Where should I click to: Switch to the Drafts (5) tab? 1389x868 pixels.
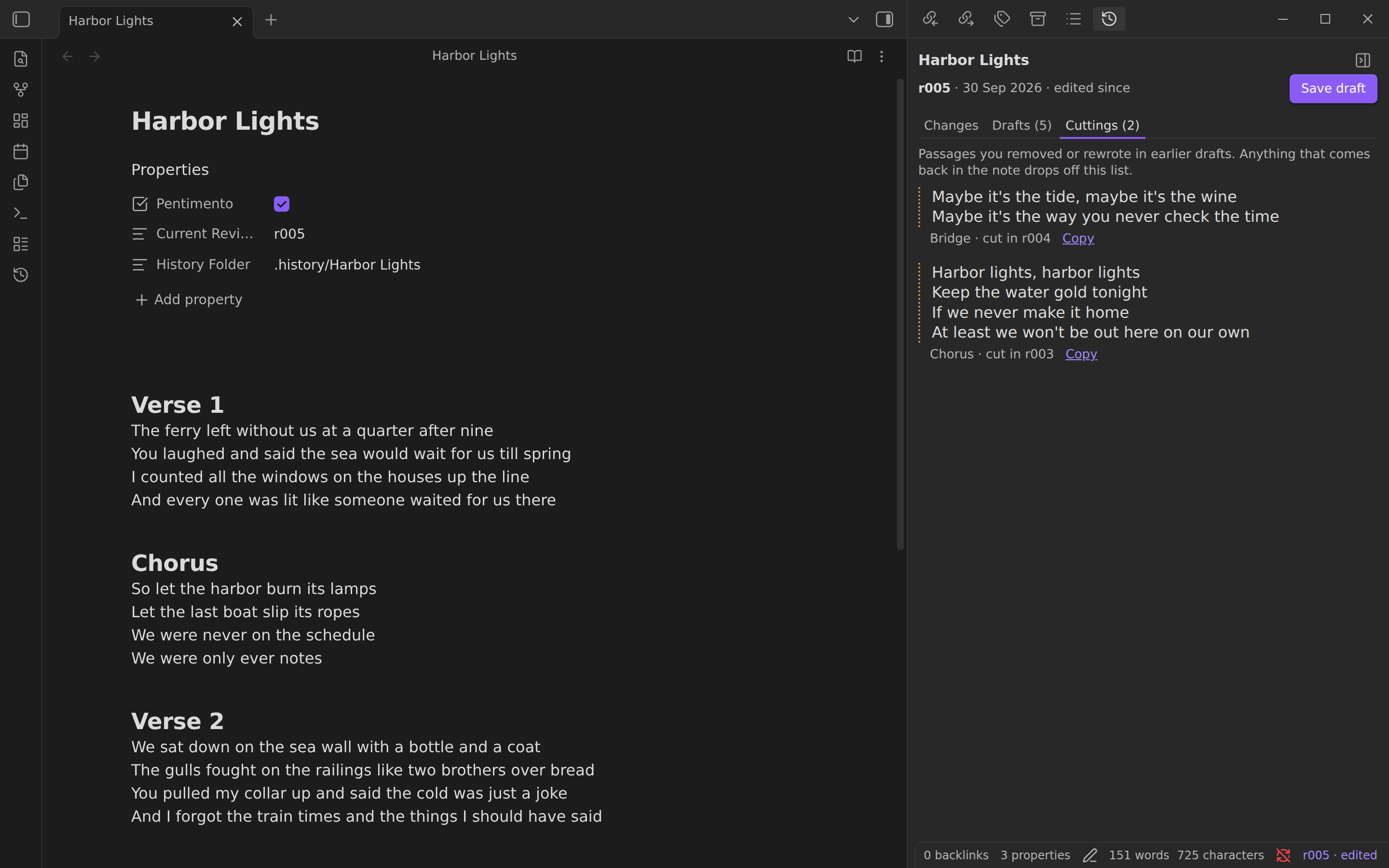1021,126
